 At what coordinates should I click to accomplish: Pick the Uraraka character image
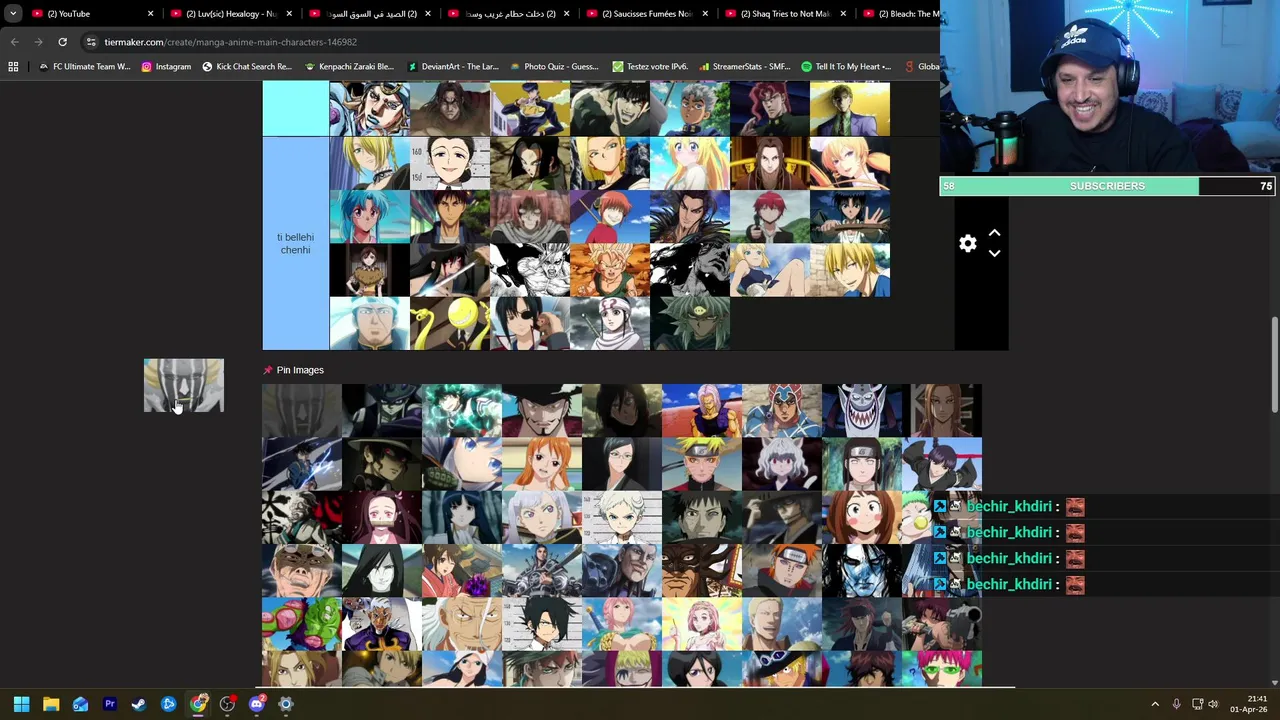tap(862, 518)
